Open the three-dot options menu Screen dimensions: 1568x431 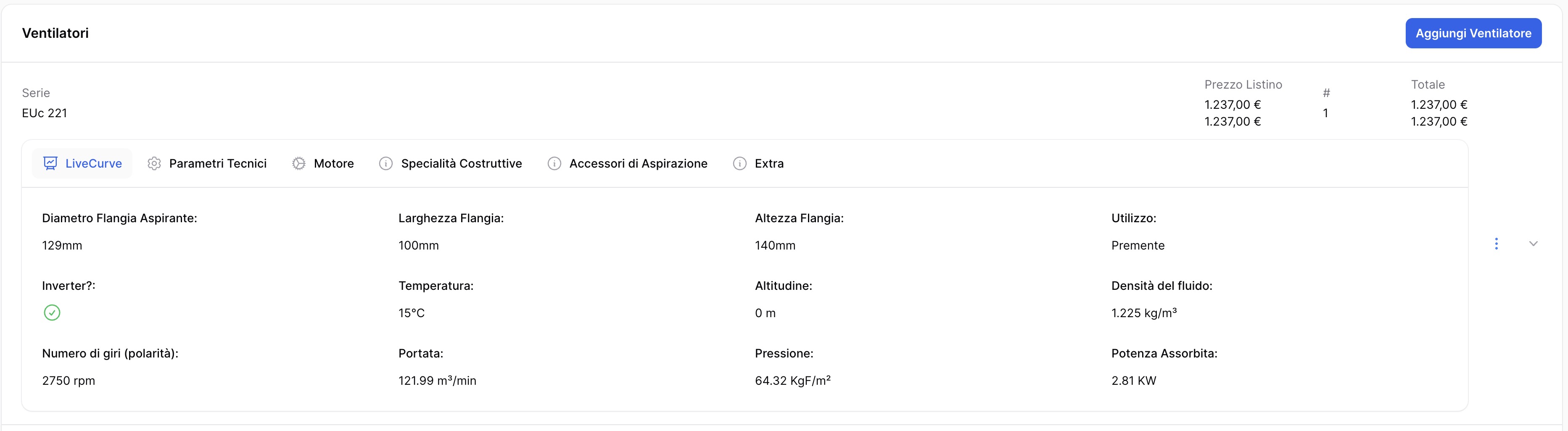(1496, 244)
